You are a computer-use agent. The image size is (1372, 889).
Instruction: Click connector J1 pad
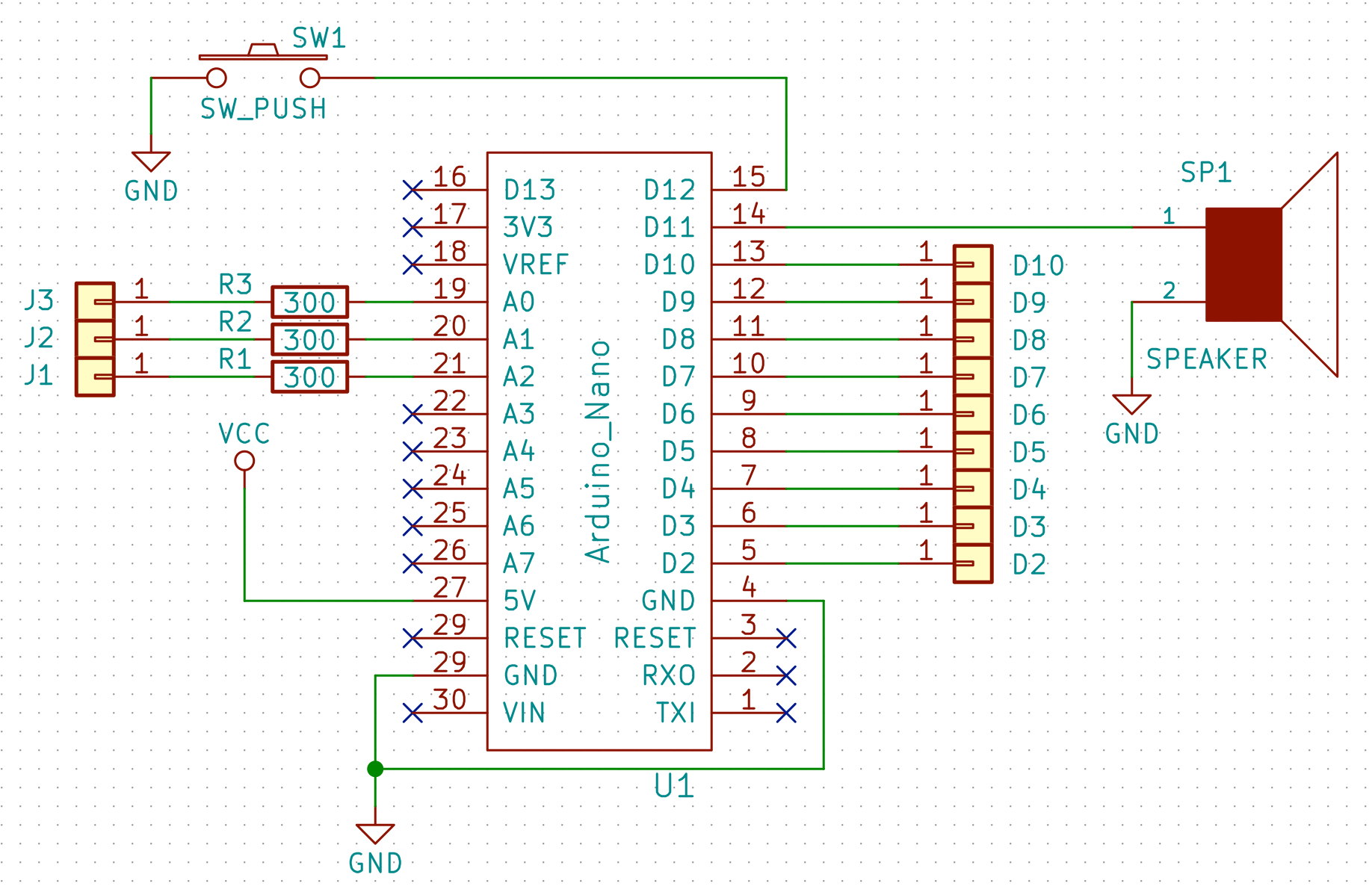click(96, 377)
